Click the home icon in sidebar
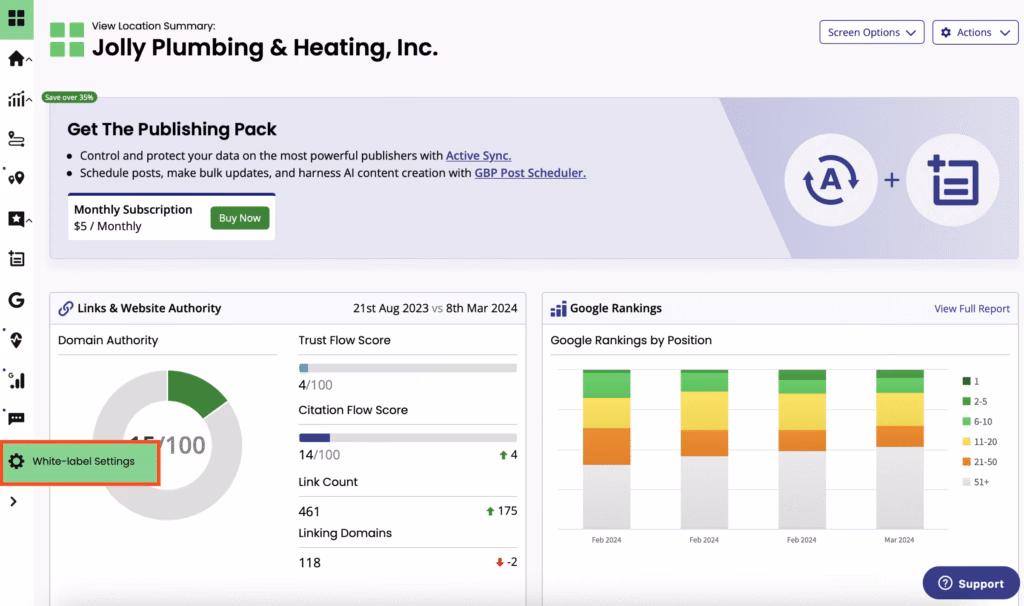The image size is (1024, 606). (x=16, y=59)
